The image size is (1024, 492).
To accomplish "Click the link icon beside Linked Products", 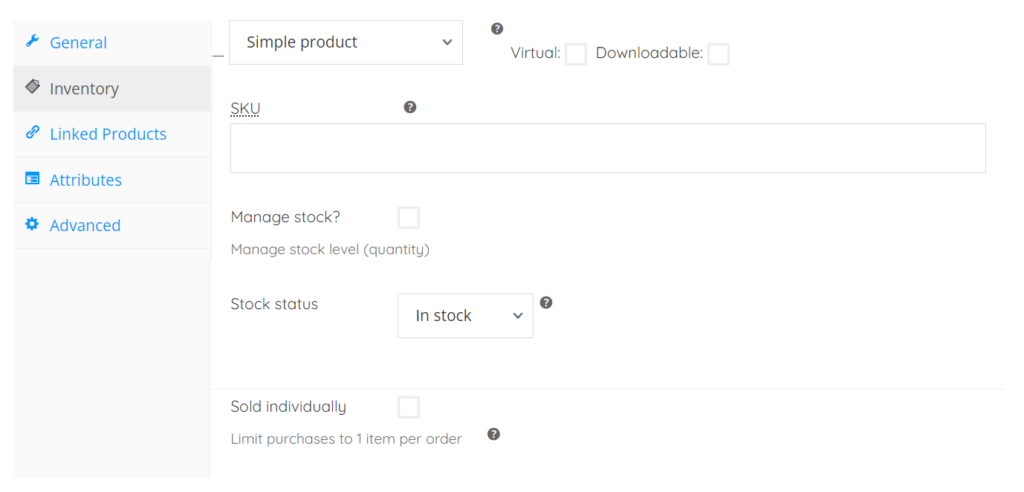I will [32, 133].
